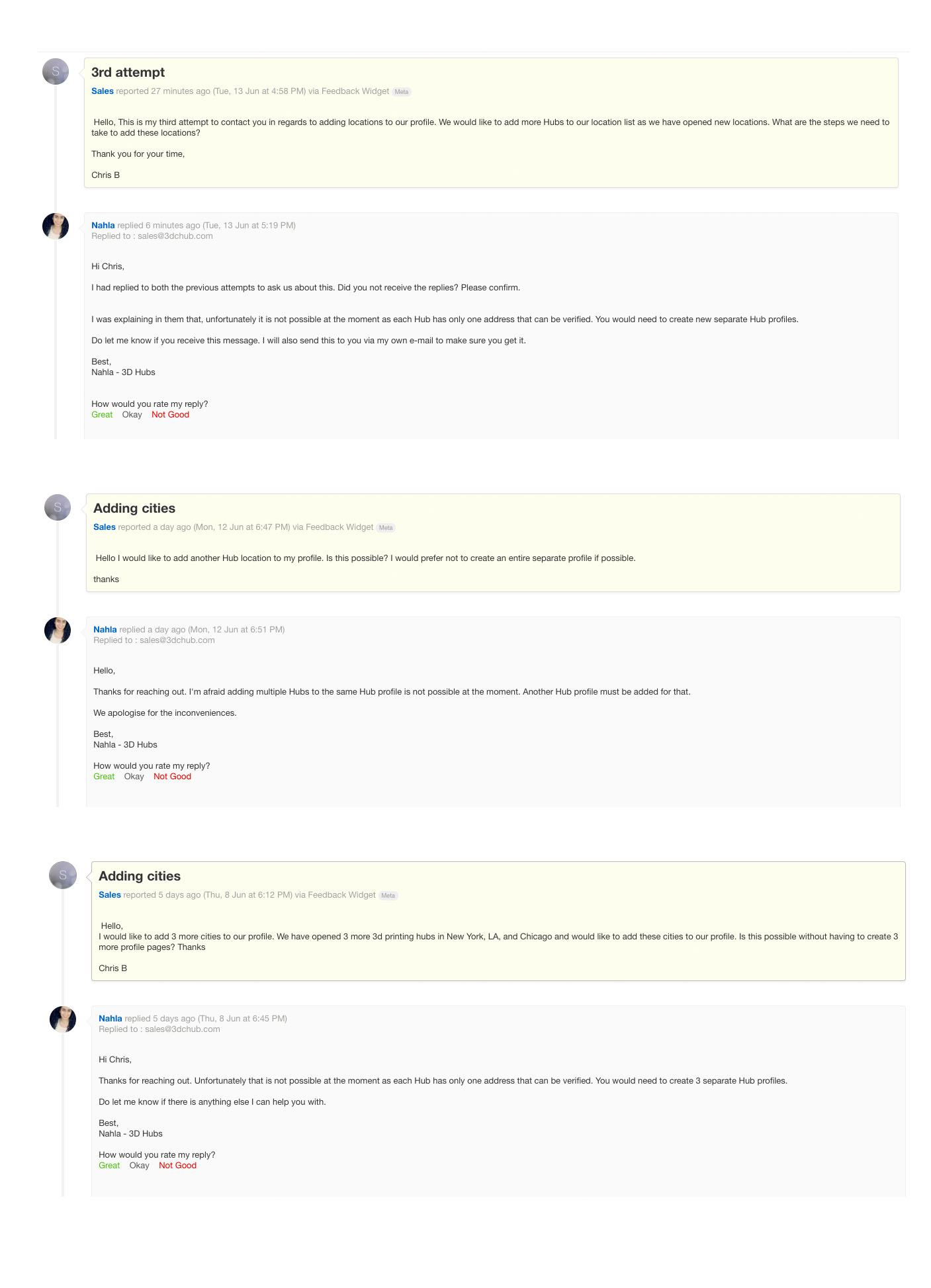Open Sales requester link in "3rd attempt" ticket
The height and width of the screenshot is (1288, 931).
[103, 91]
